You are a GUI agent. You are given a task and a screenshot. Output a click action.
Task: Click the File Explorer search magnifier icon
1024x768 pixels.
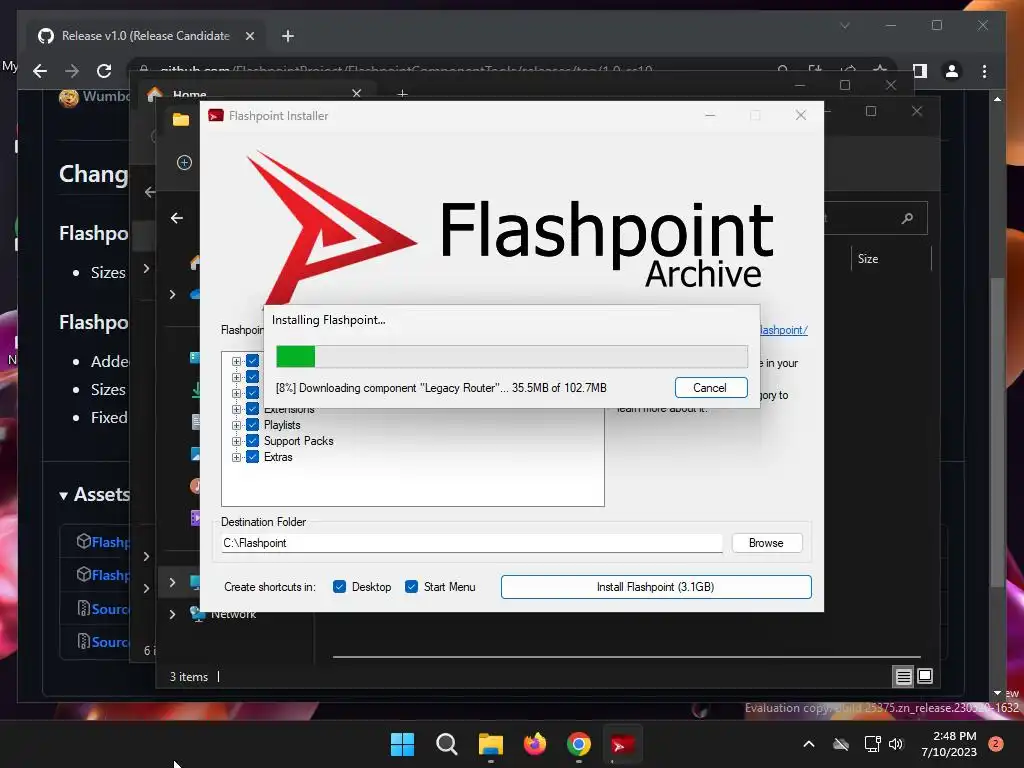(907, 218)
